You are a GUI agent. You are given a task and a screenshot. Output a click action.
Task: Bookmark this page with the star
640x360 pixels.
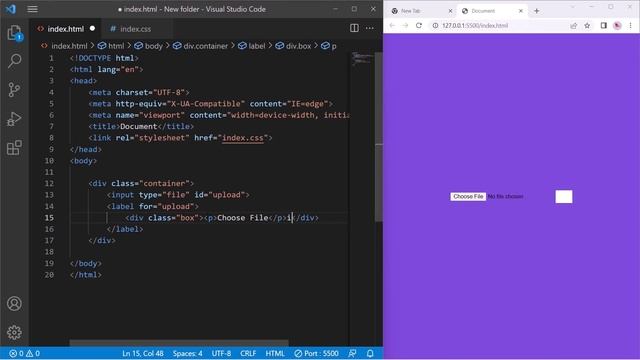(x=587, y=25)
